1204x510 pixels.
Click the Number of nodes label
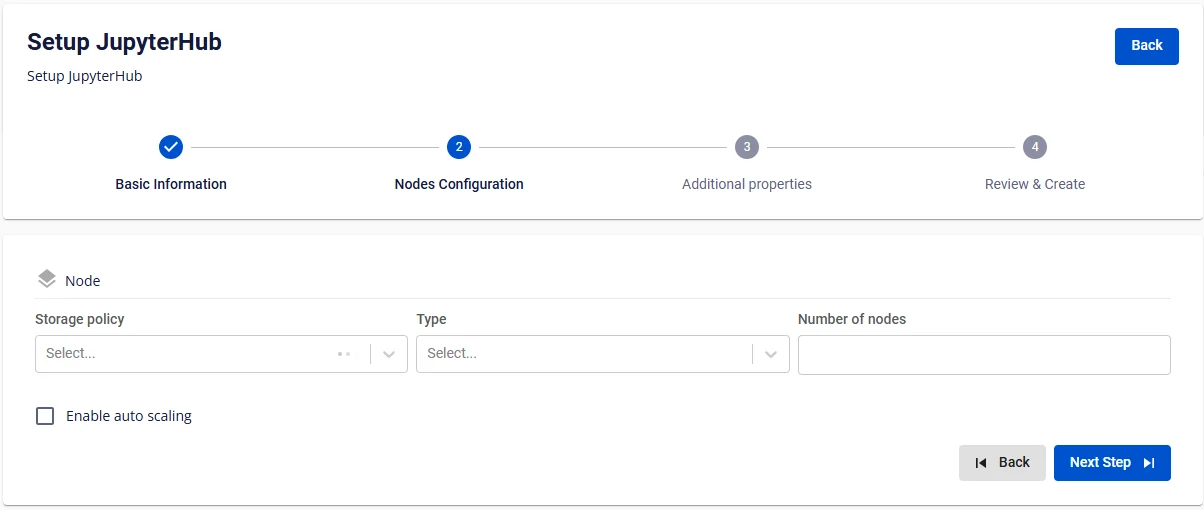pos(852,319)
